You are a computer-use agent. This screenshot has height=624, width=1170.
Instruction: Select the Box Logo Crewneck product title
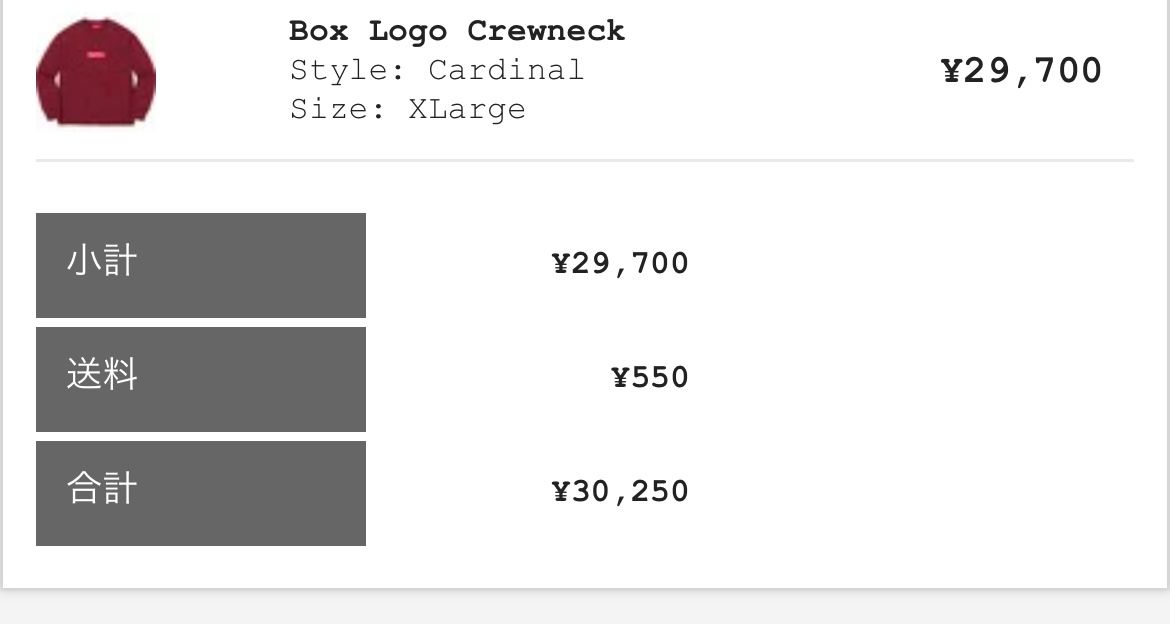tap(457, 31)
